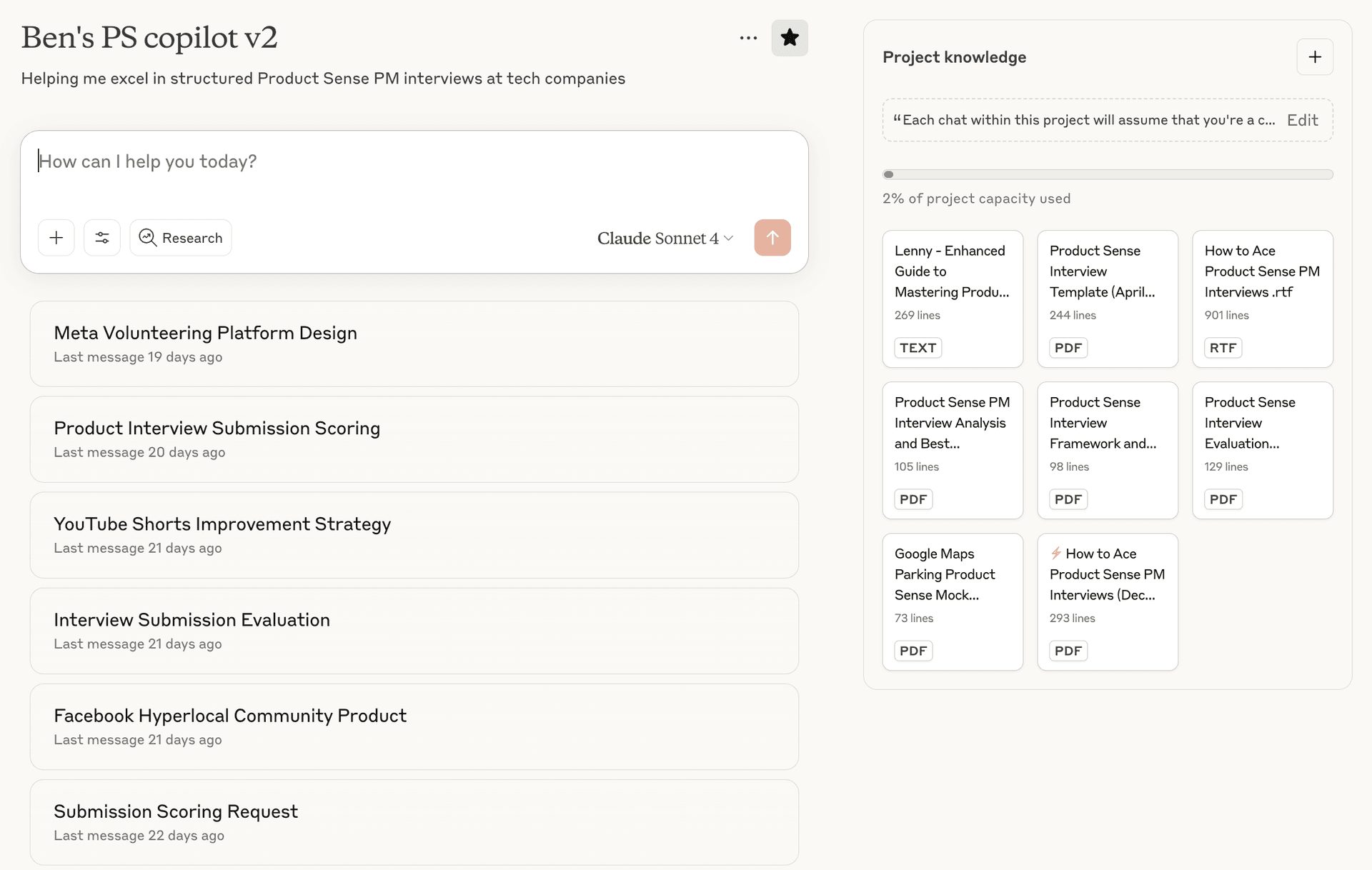Click 'Last message 22 days ago' text
The image size is (1372, 870).
(x=139, y=836)
